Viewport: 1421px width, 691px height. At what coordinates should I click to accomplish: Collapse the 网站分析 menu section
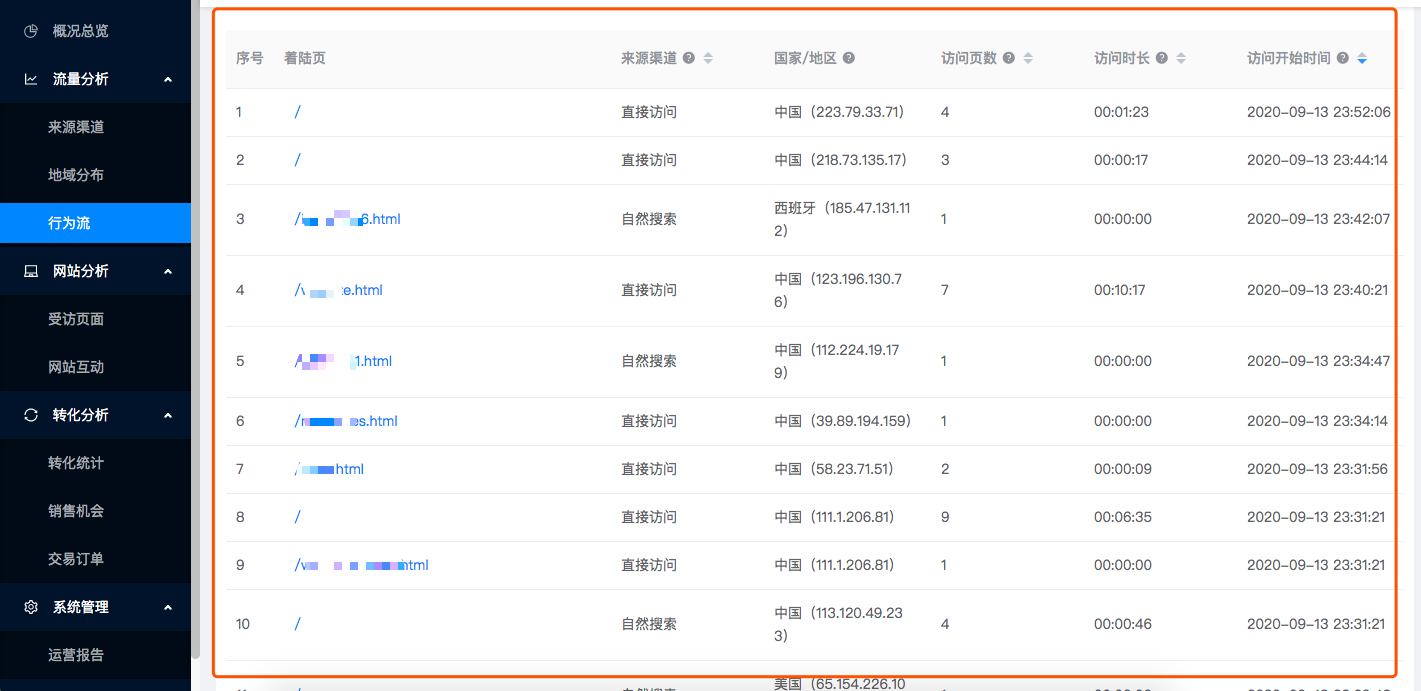(168, 271)
